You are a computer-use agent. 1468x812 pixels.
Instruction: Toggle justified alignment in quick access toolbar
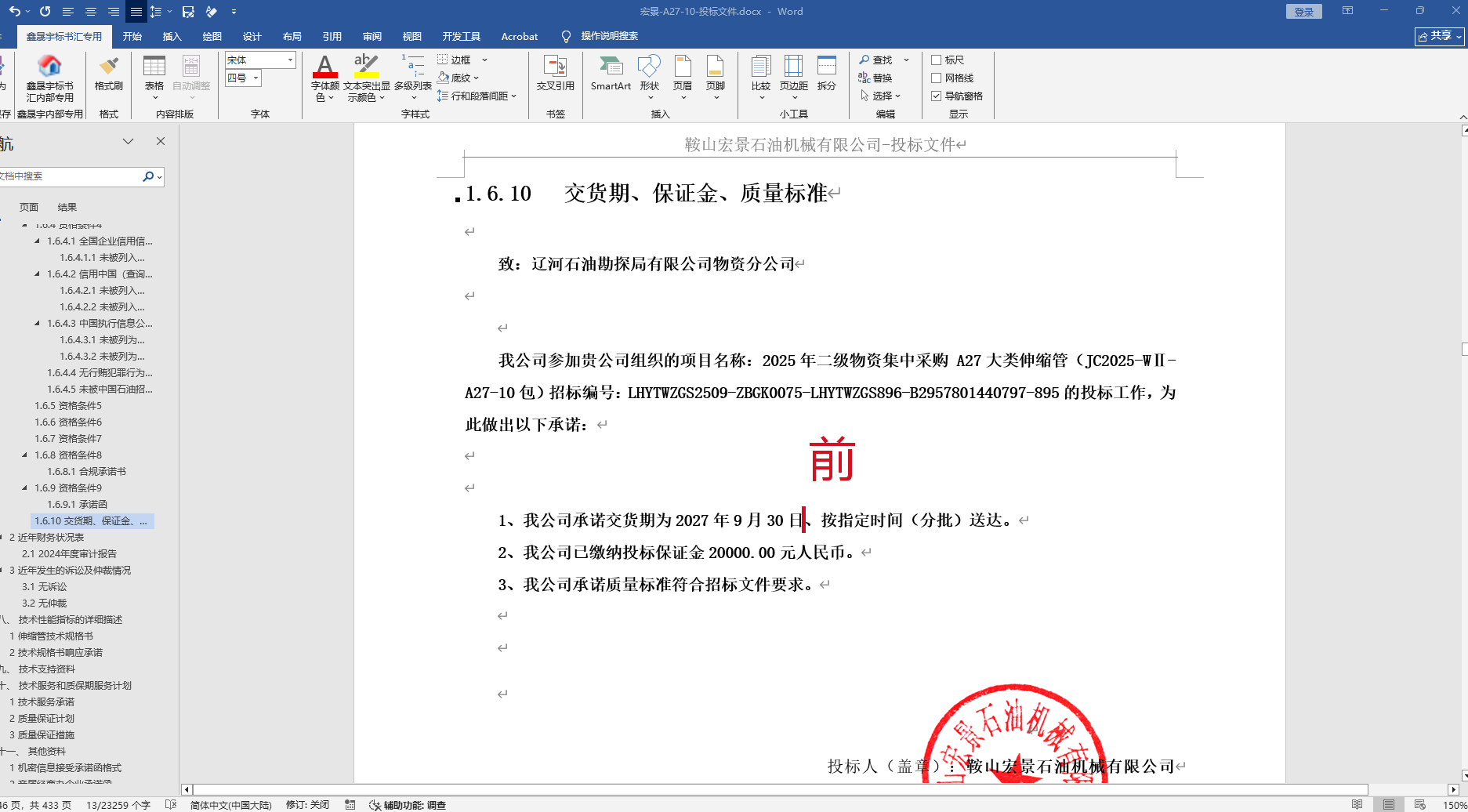point(136,12)
